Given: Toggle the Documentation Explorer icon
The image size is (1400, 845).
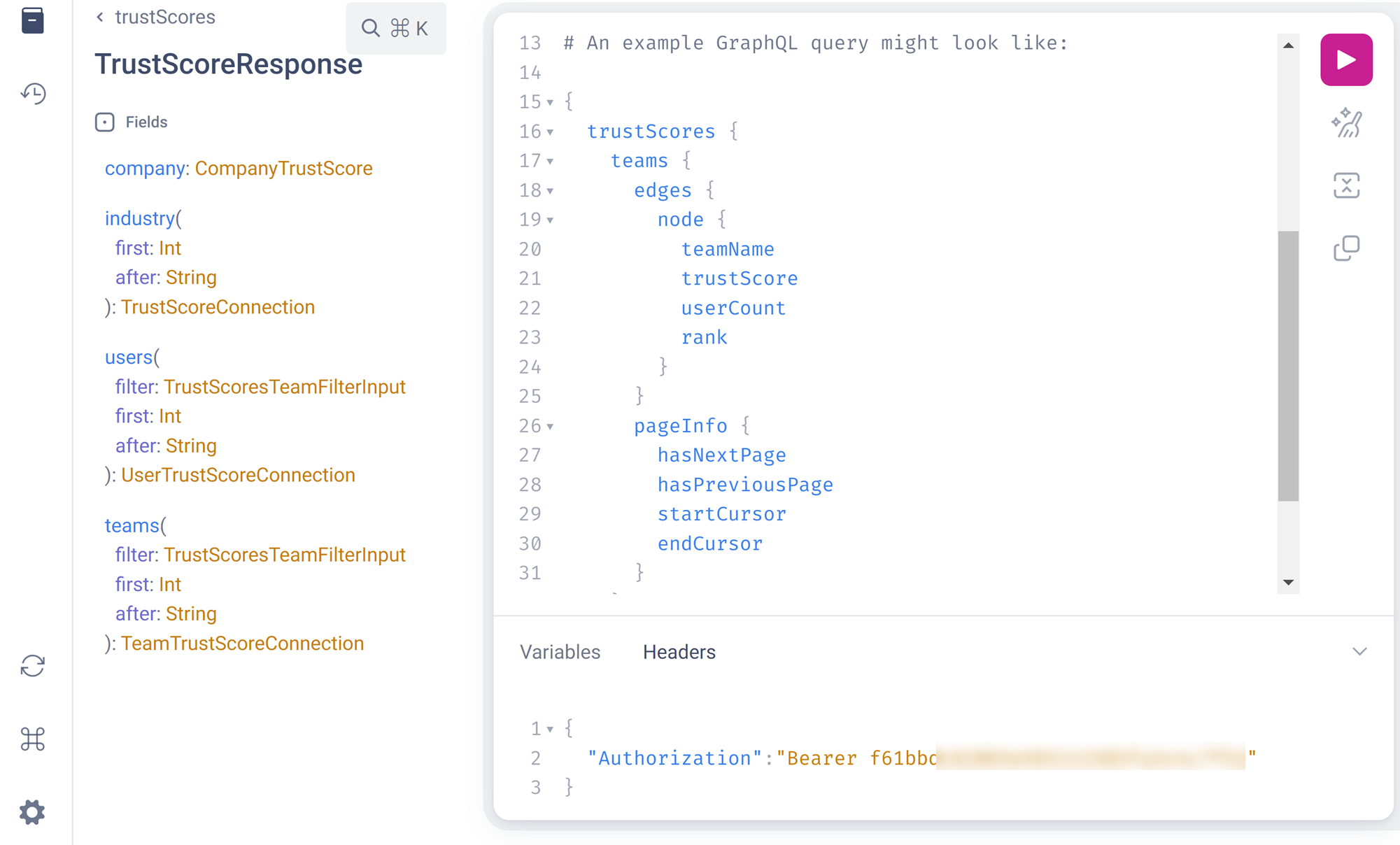Looking at the screenshot, I should coord(33,20).
